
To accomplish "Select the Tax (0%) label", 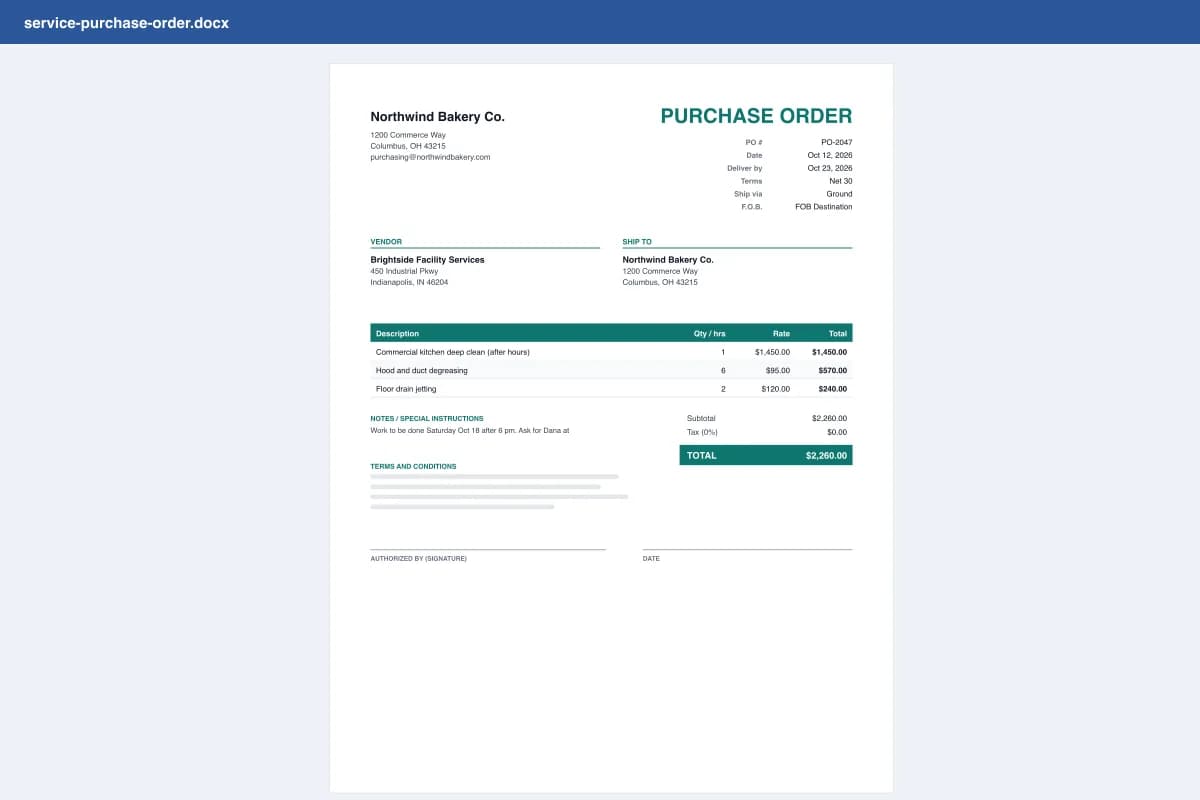I will tap(702, 432).
